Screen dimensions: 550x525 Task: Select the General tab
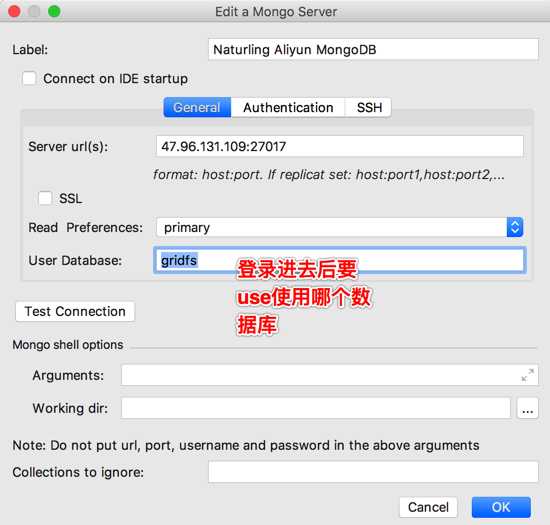[197, 107]
